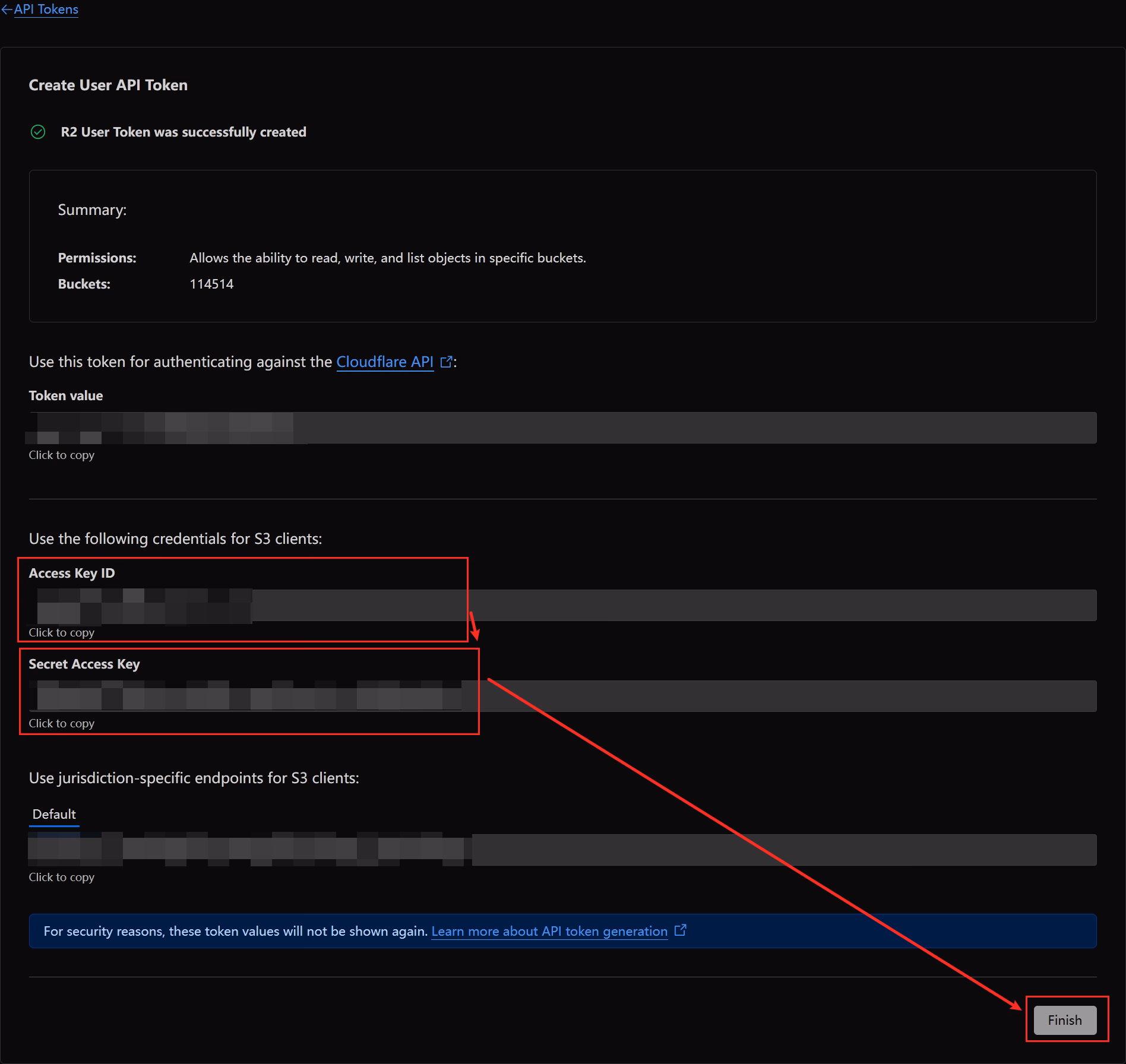This screenshot has height=1064, width=1126.
Task: Copy the Secret Access Key field
Action: pyautogui.click(x=562, y=696)
